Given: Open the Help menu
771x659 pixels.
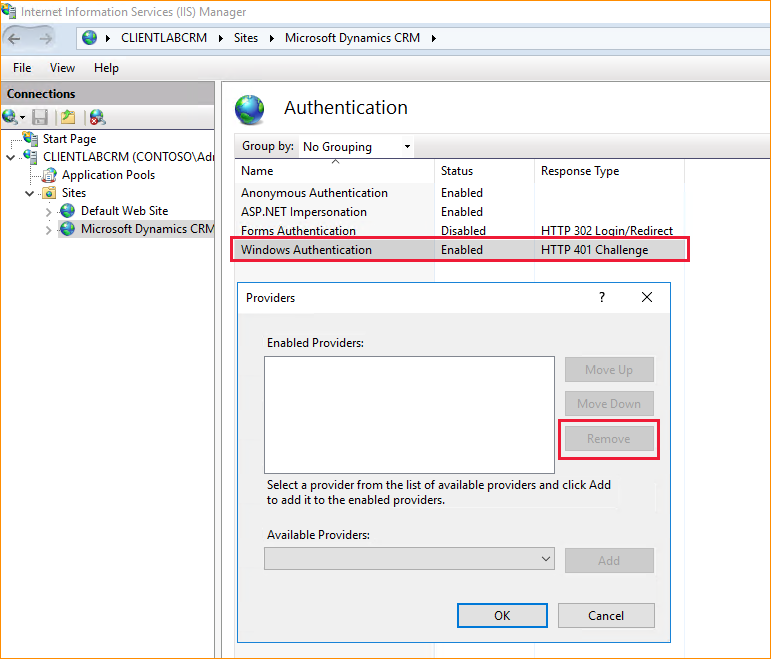Looking at the screenshot, I should 106,68.
